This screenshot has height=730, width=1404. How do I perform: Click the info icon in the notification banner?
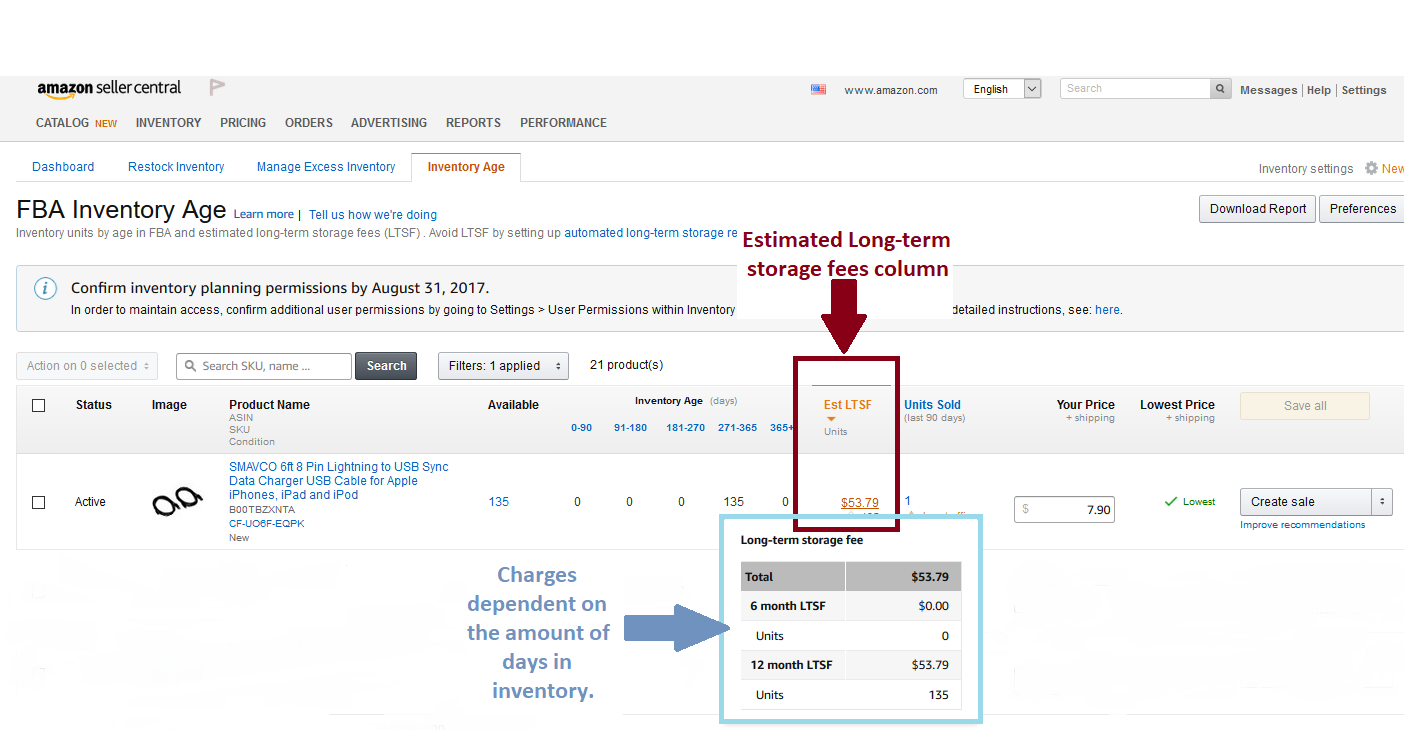pyautogui.click(x=46, y=289)
